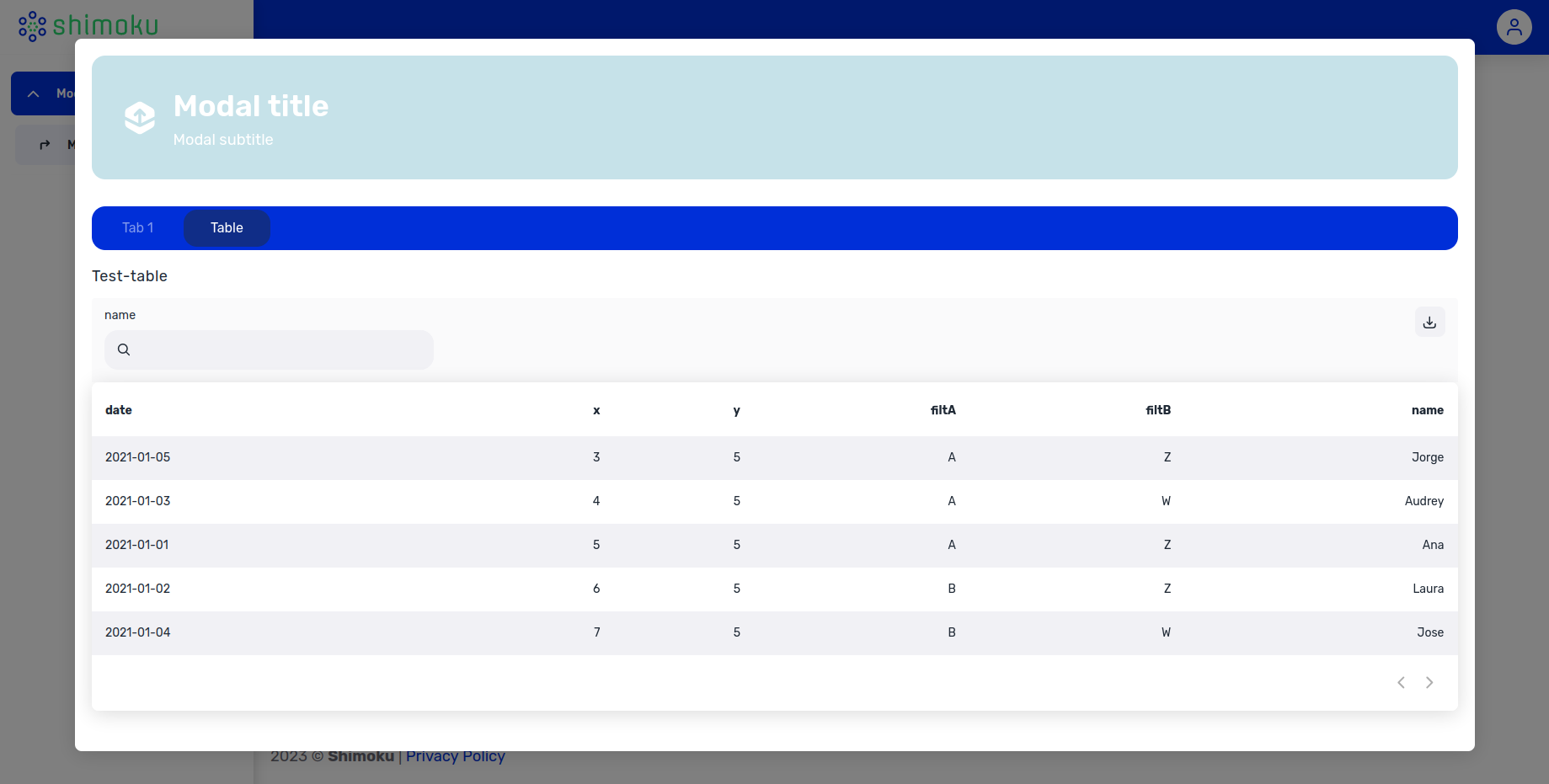Viewport: 1549px width, 784px height.
Task: Click the download table icon
Action: pos(1429,323)
